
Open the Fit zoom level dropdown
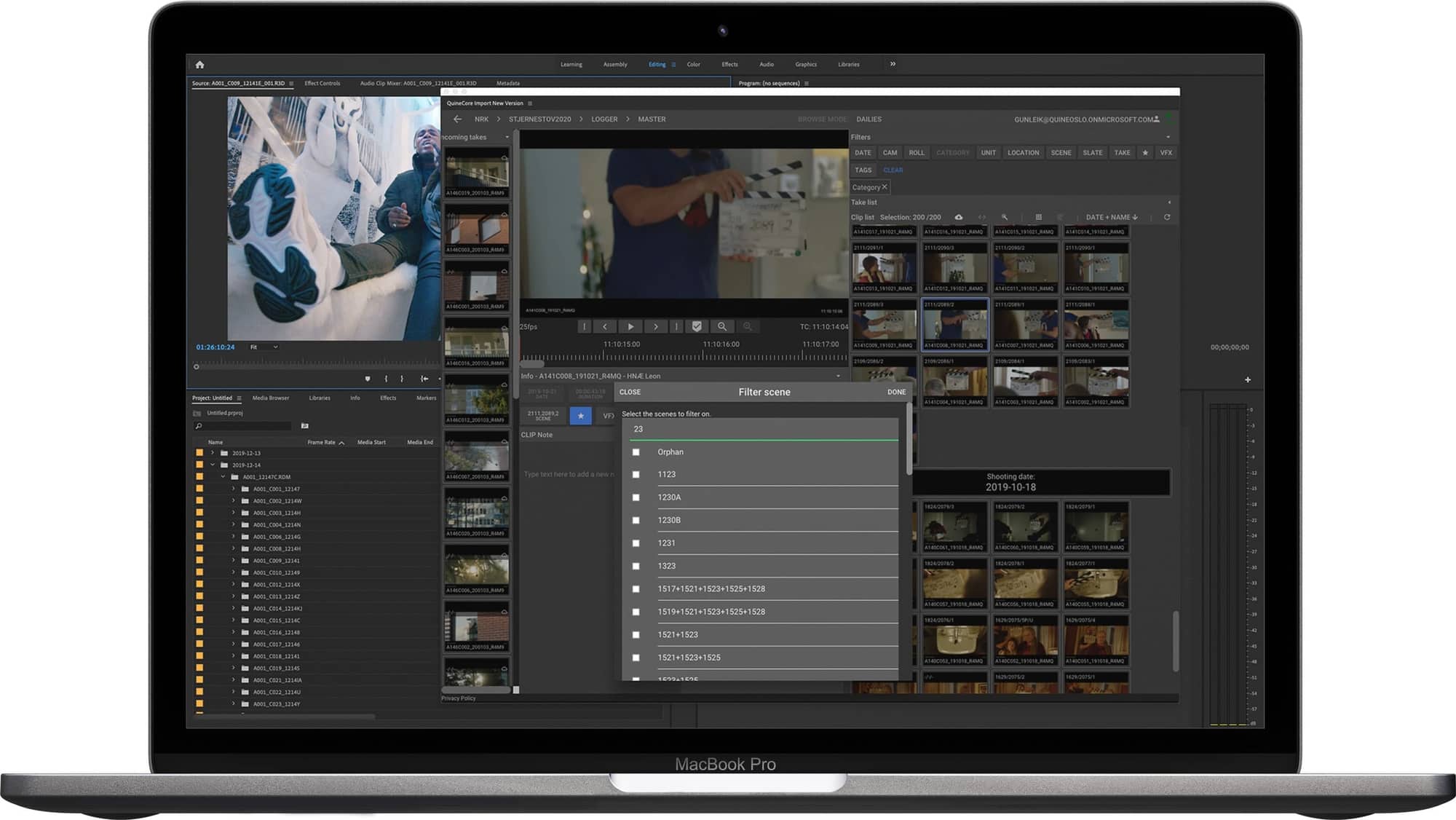[264, 347]
